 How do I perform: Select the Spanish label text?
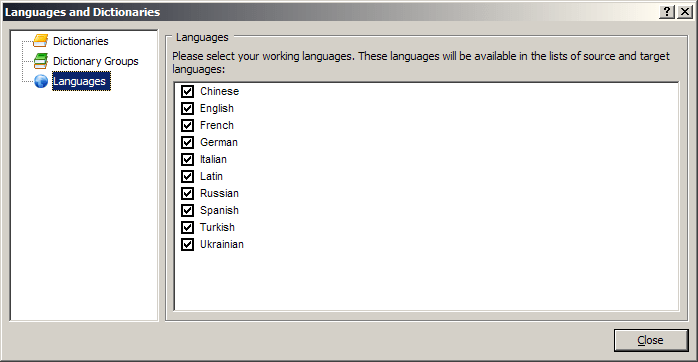219,210
